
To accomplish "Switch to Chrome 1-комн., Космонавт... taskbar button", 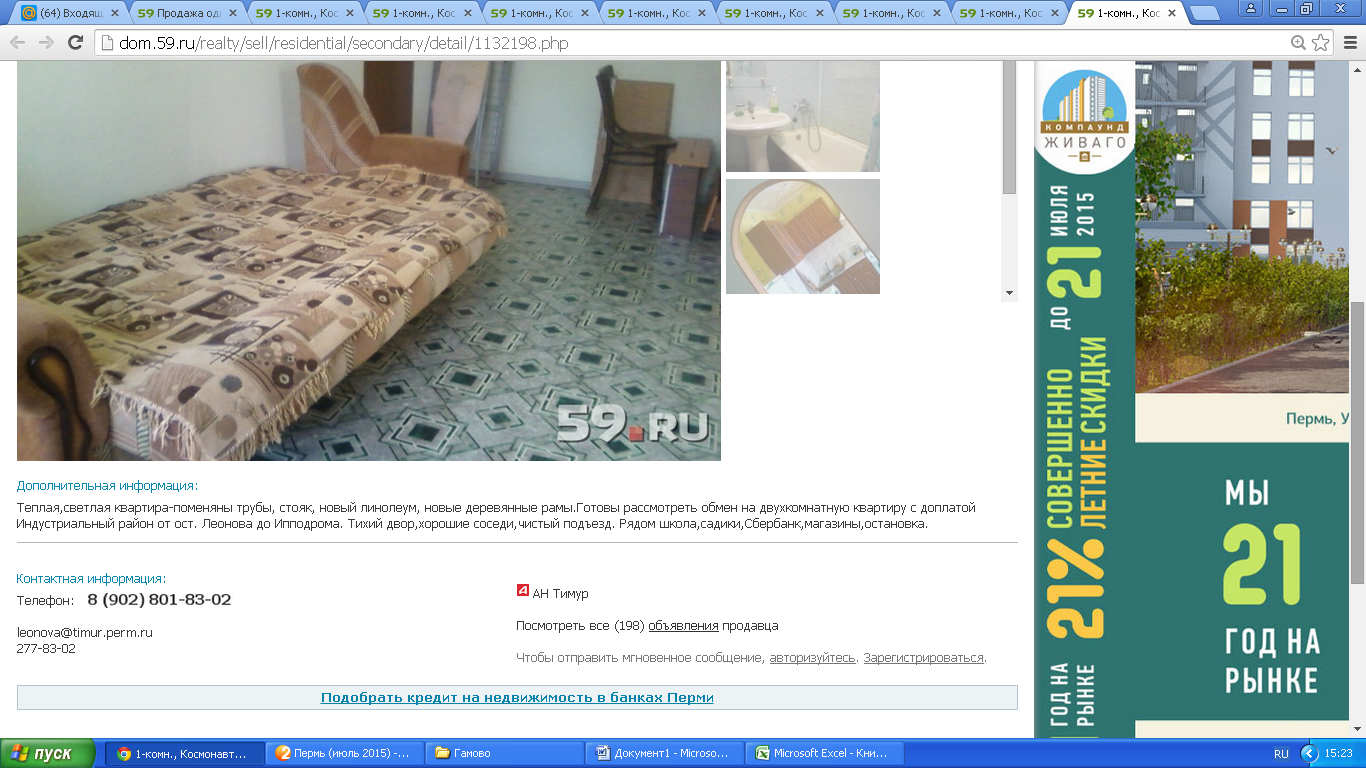I will coord(185,753).
